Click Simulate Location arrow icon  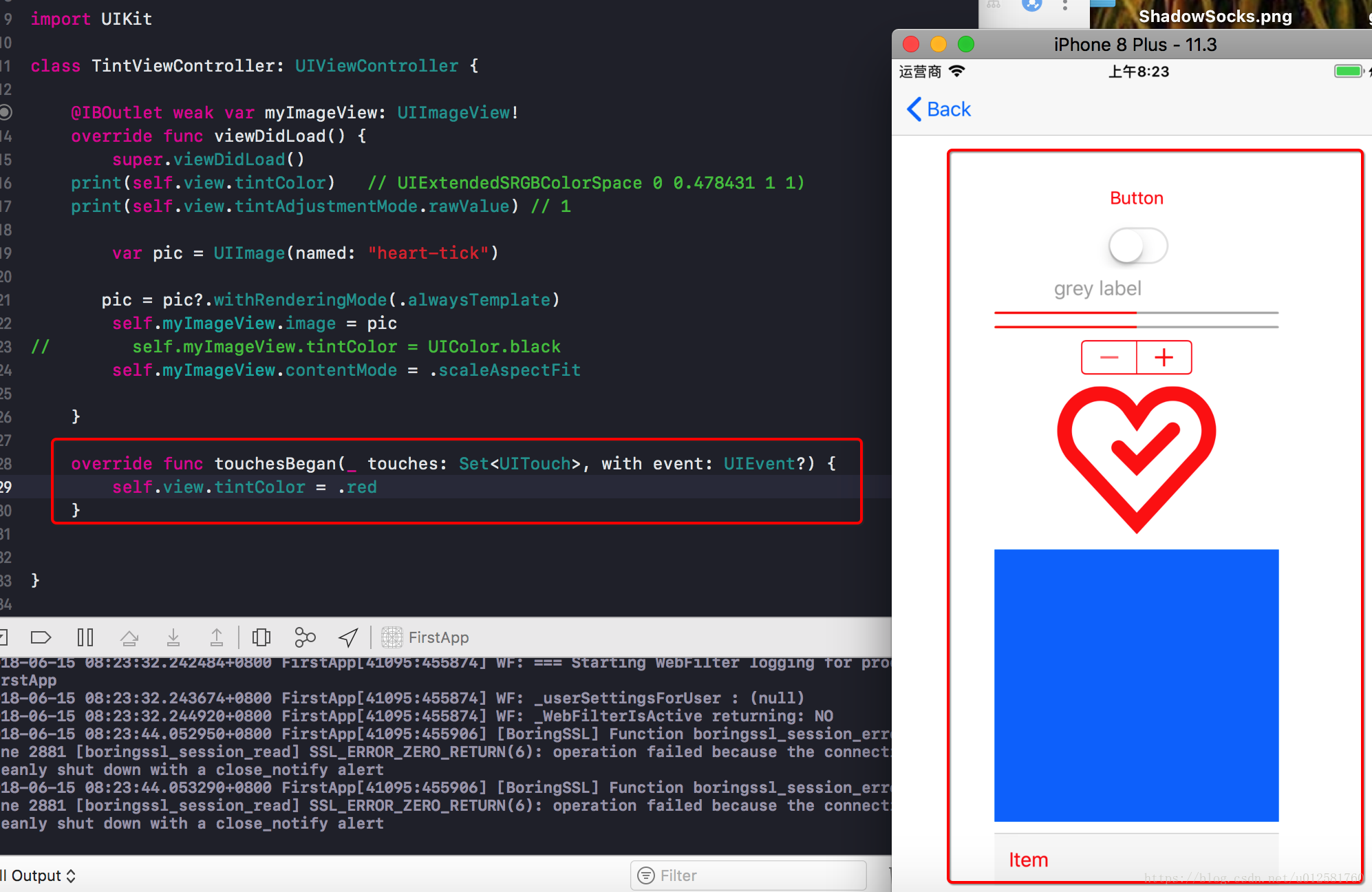349,637
